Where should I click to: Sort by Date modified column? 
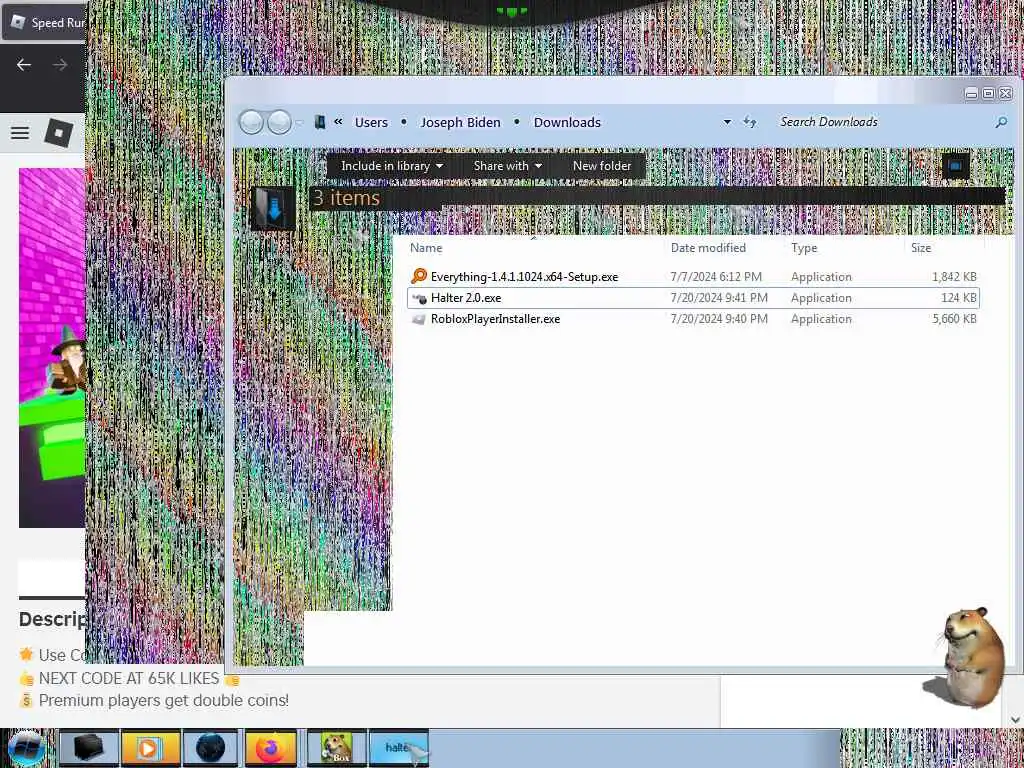(708, 248)
